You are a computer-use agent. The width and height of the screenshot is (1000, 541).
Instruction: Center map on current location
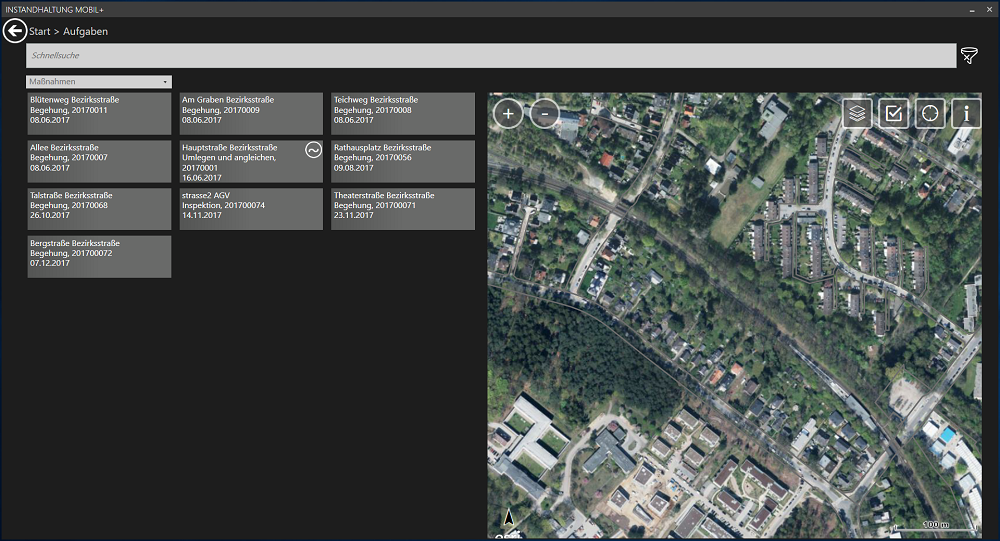click(930, 113)
